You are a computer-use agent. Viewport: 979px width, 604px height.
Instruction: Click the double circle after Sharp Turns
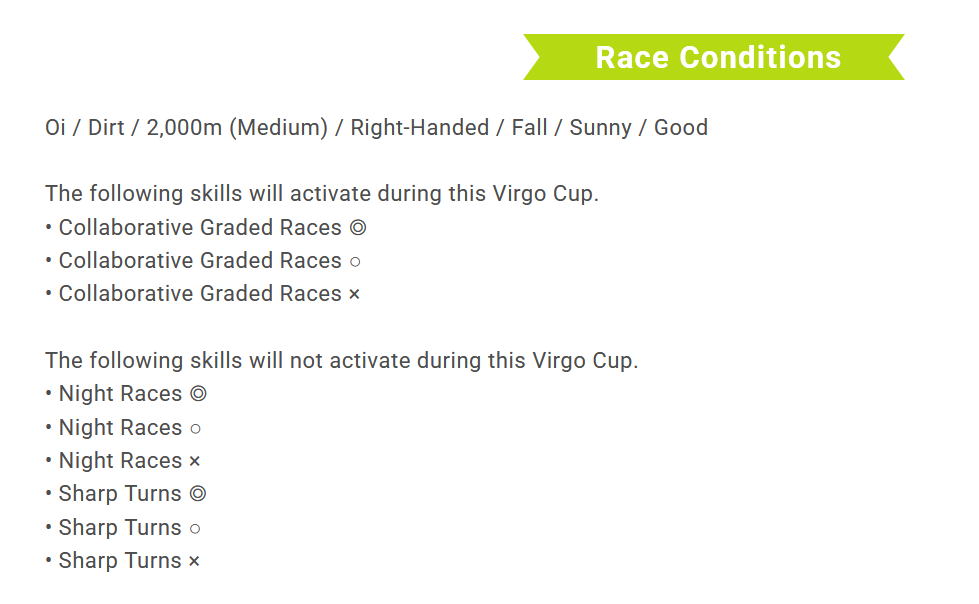(198, 493)
